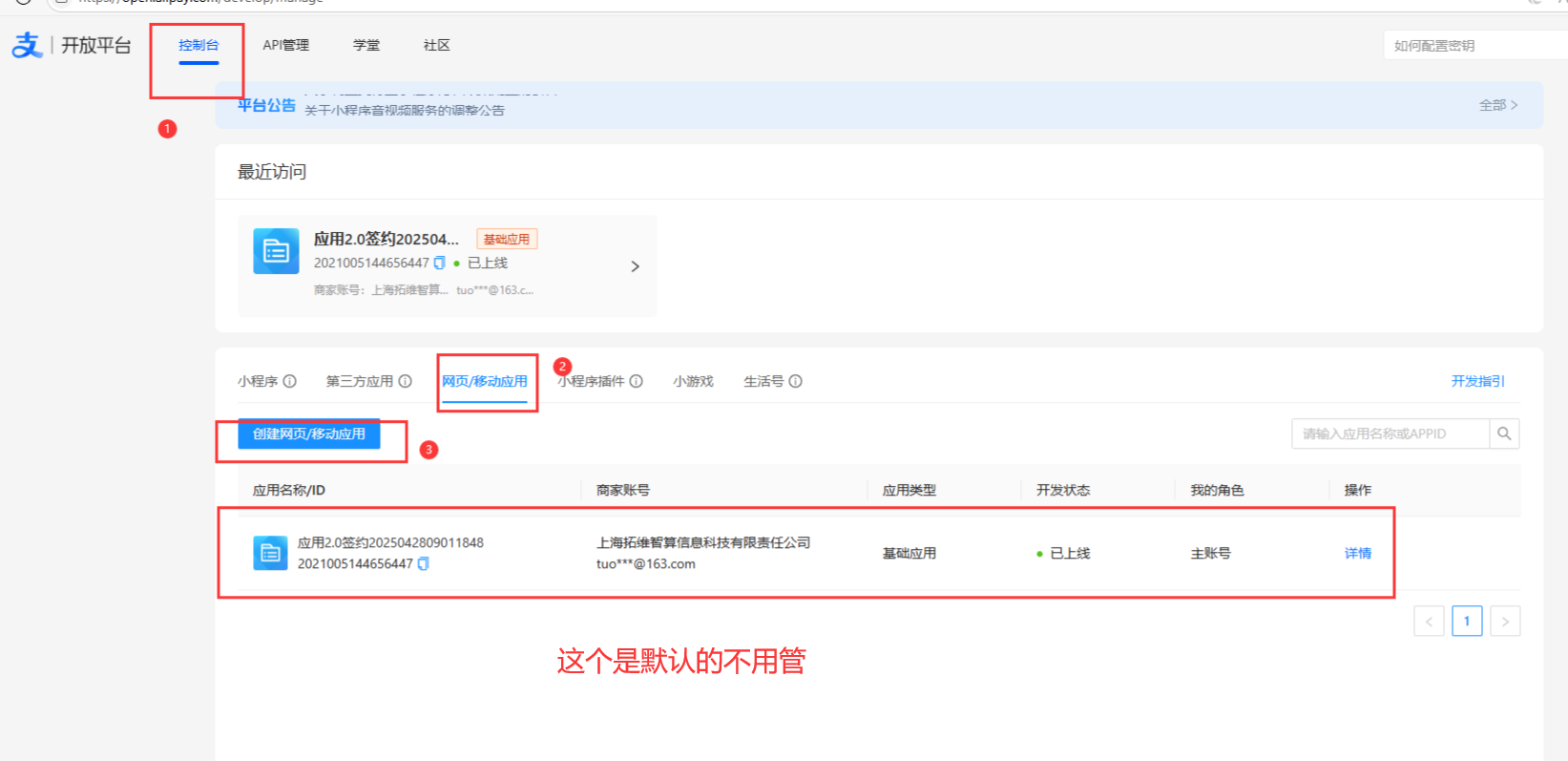Open 详情 for the listed app
Image resolution: width=1568 pixels, height=761 pixels.
1358,553
